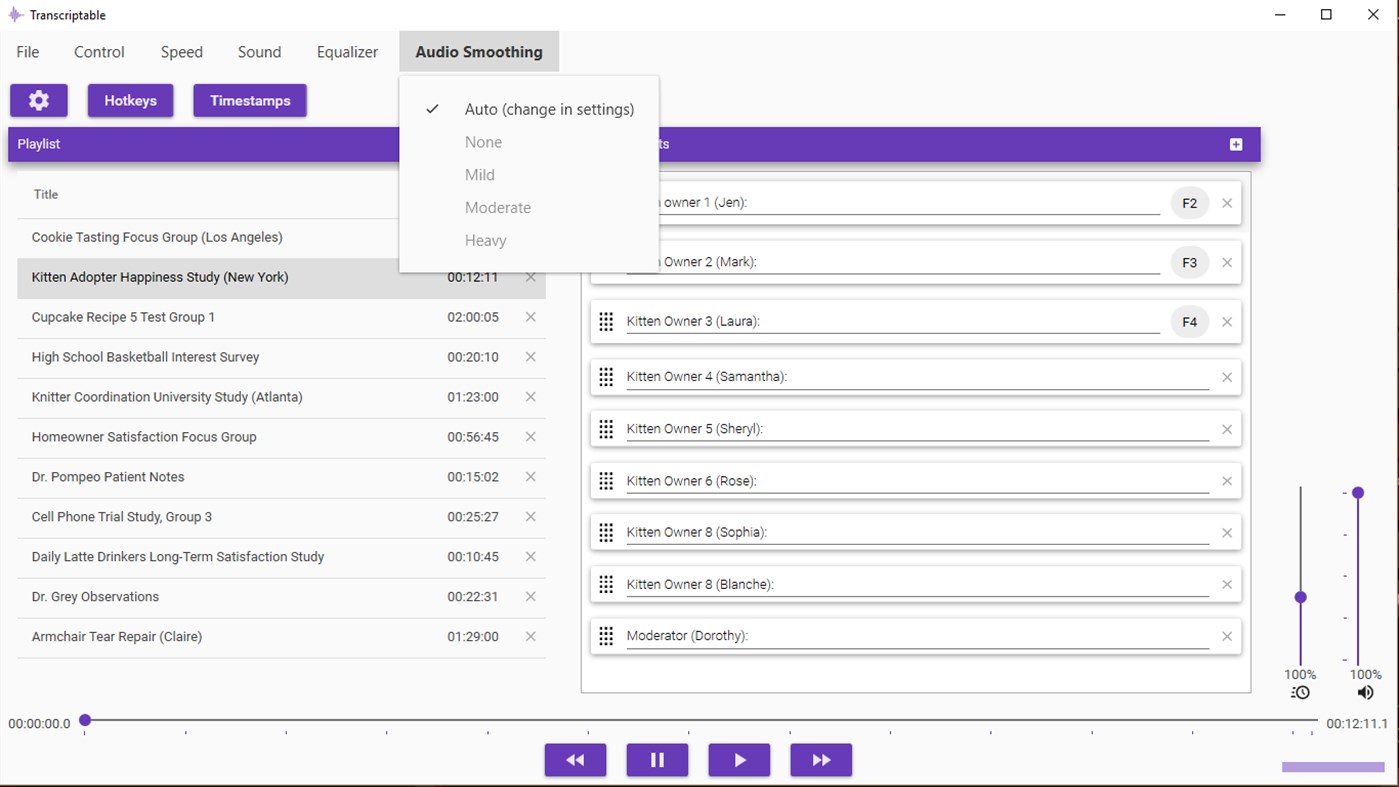Open the Speed menu
Image resolution: width=1399 pixels, height=787 pixels.
point(181,51)
